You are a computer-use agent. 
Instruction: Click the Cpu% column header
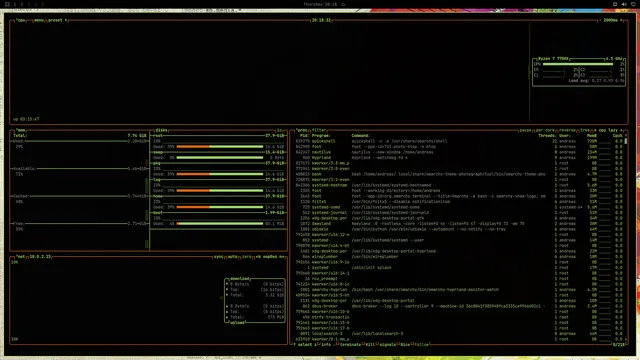pyautogui.click(x=618, y=136)
